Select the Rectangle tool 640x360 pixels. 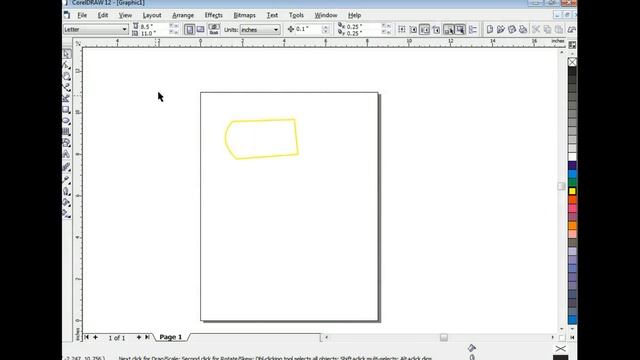[67, 110]
